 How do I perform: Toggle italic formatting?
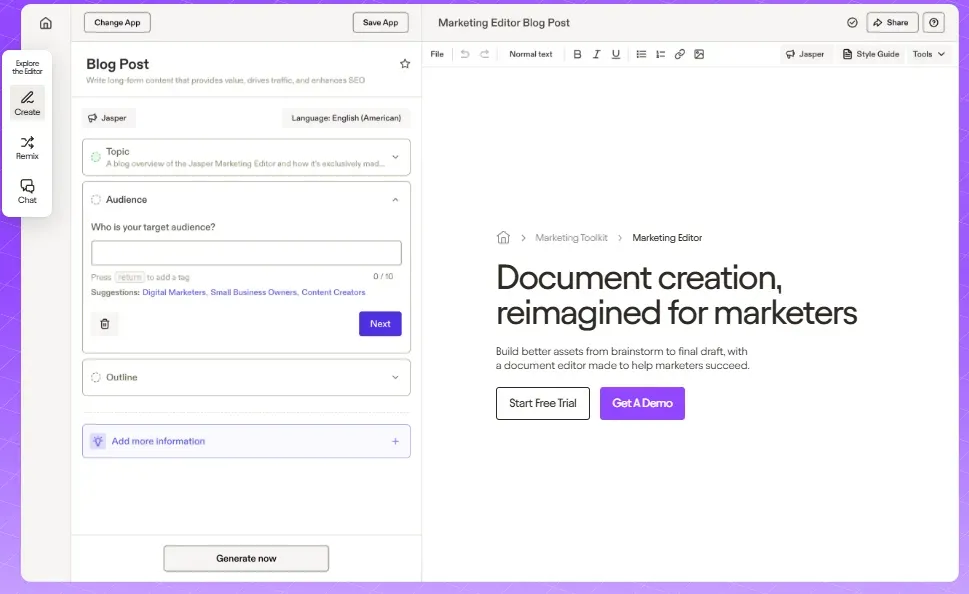596,54
